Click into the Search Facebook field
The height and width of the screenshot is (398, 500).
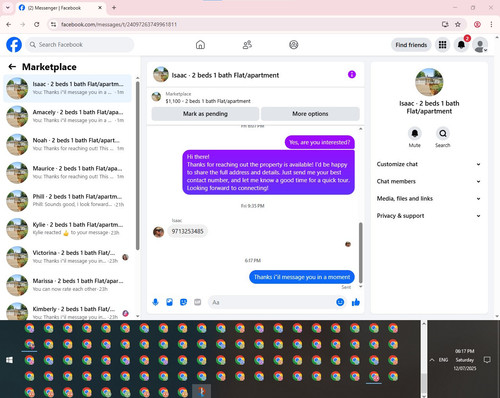80,45
